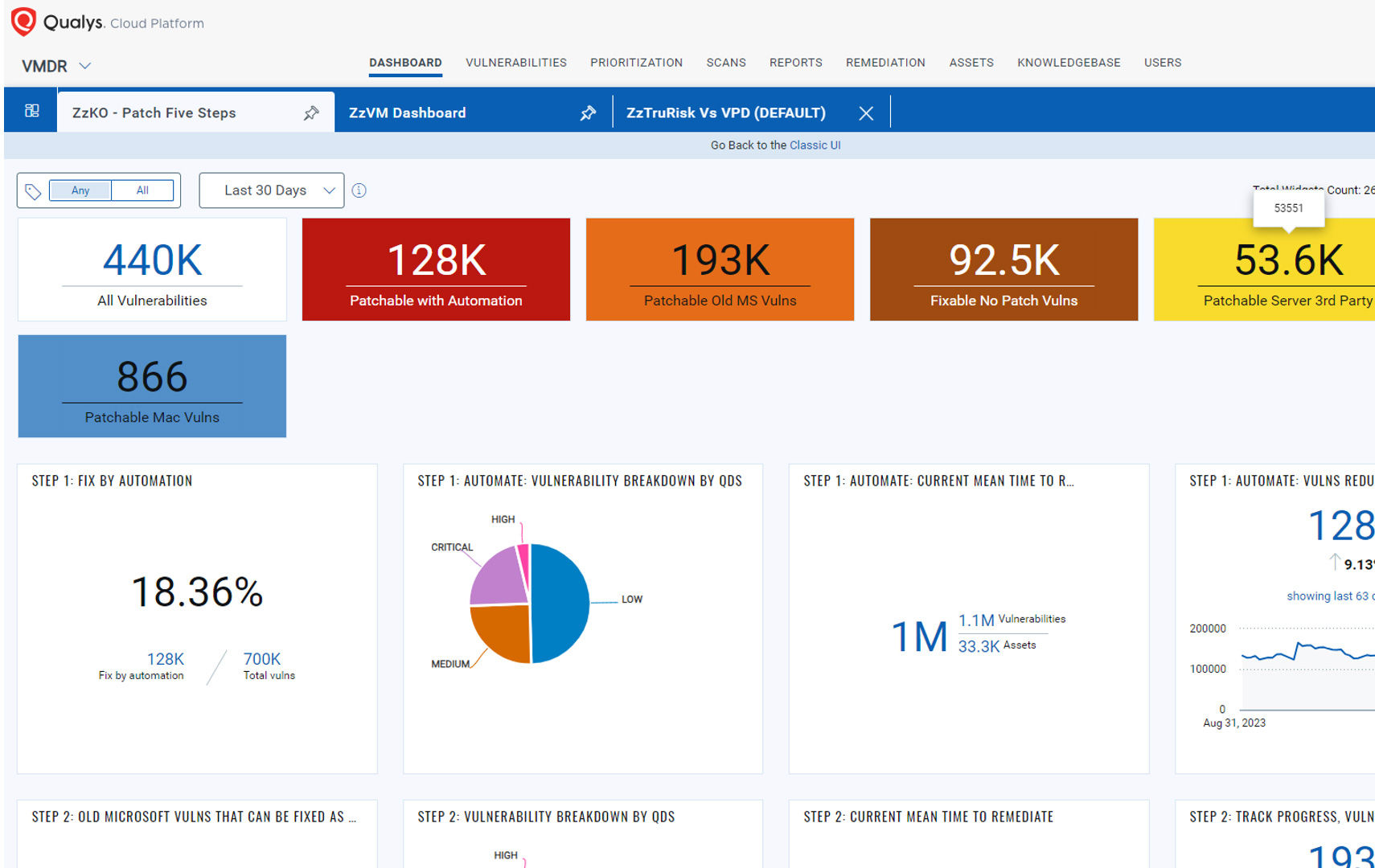This screenshot has height=868, width=1375.
Task: Open the 128K Fix by automation link
Action: tap(165, 659)
